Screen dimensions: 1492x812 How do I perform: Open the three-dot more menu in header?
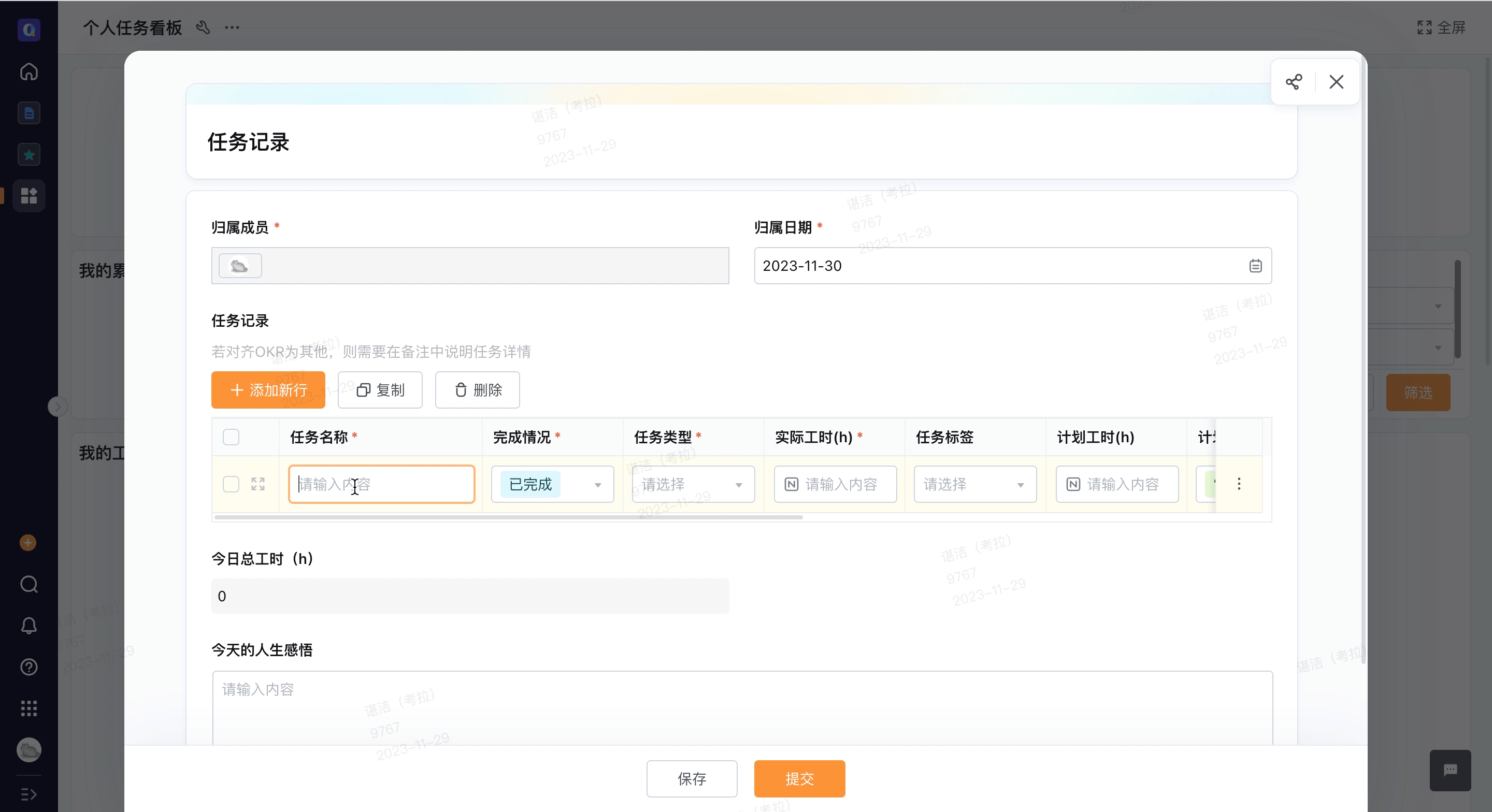[232, 27]
